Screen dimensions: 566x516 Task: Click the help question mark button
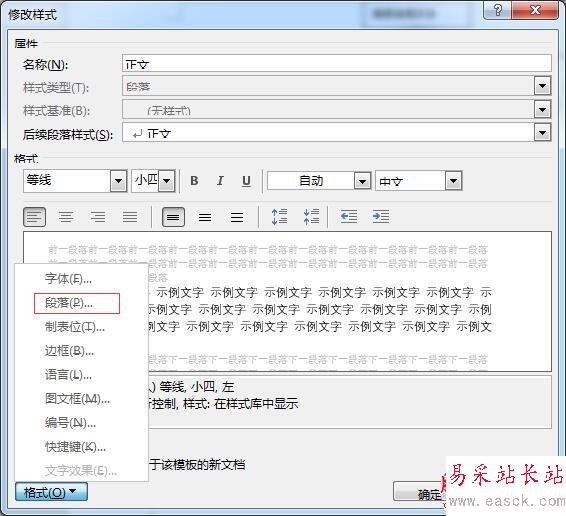(497, 10)
